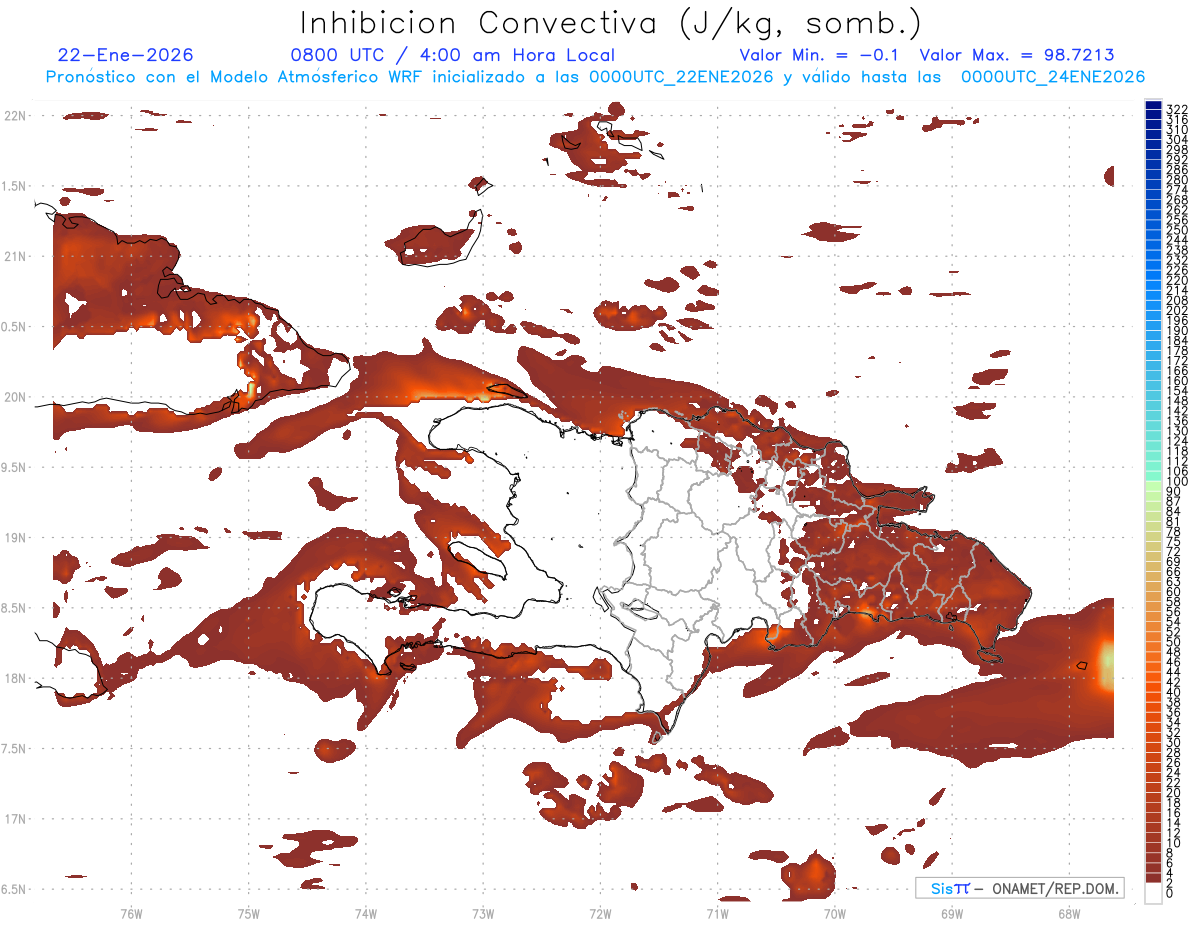This screenshot has height=927, width=1200.
Task: Click the date label '22-Ene-2026'
Action: click(x=126, y=55)
